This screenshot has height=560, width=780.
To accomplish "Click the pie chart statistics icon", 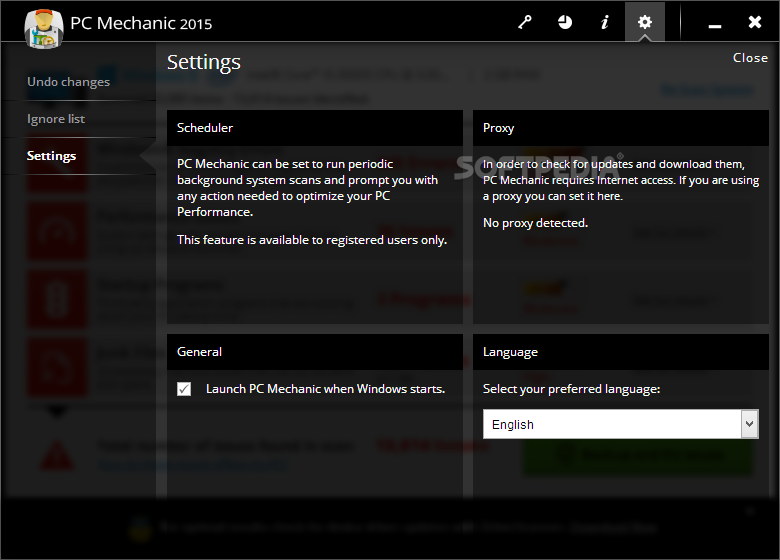I will tap(565, 22).
